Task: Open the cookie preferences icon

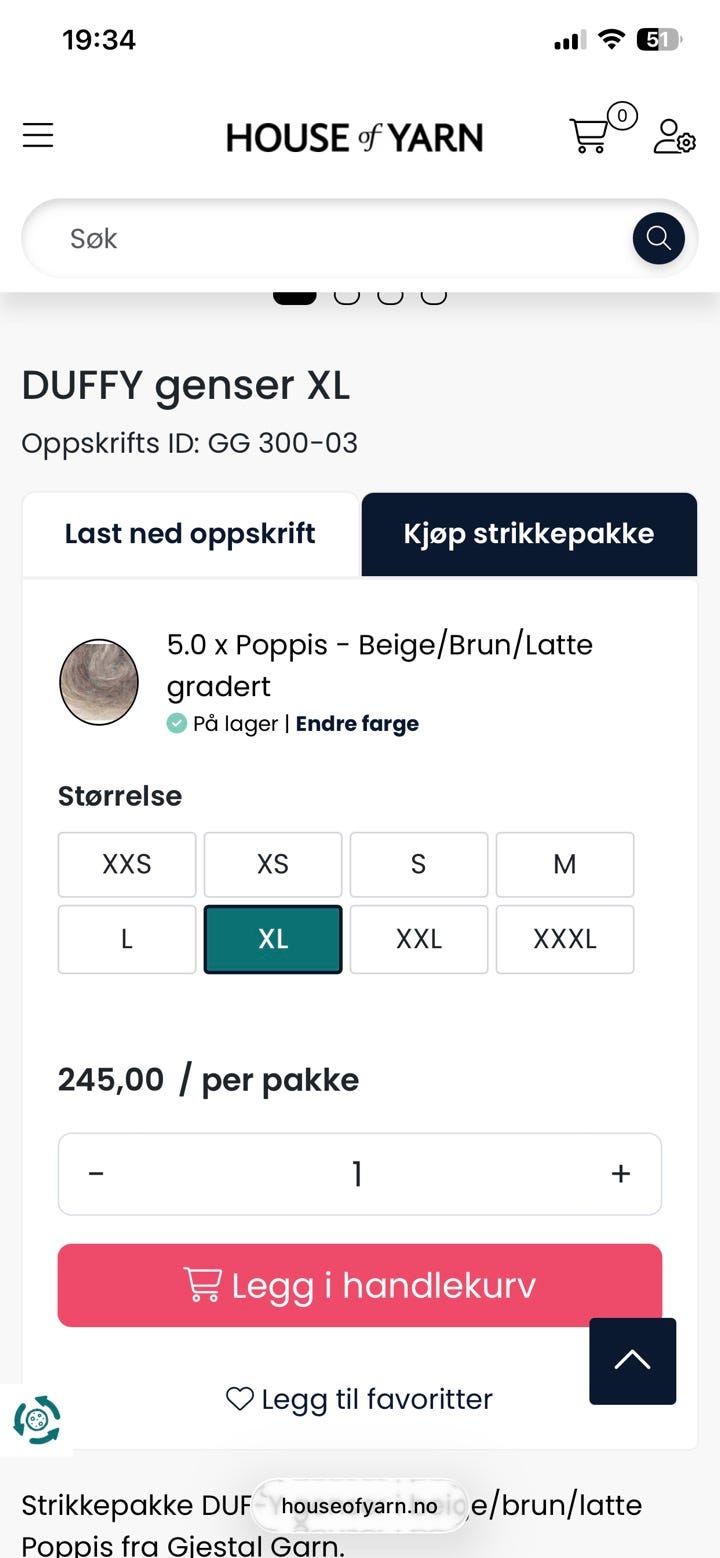Action: click(x=37, y=1420)
